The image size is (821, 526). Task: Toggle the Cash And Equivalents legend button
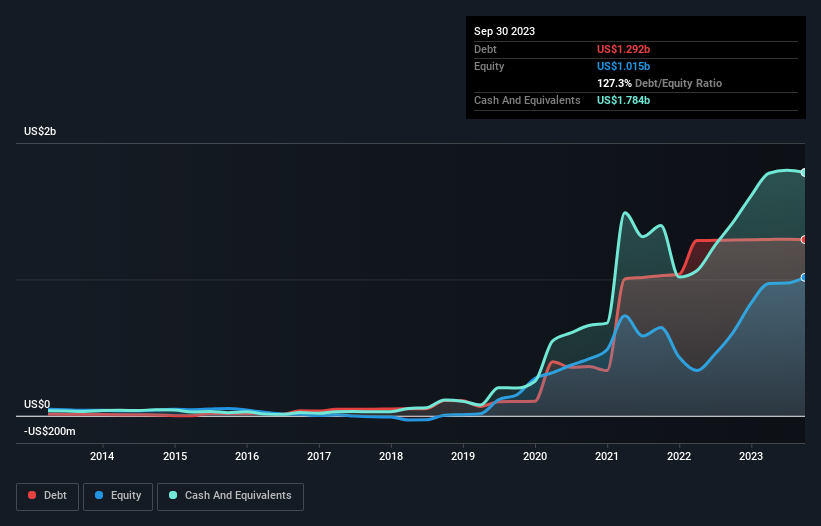click(x=230, y=496)
